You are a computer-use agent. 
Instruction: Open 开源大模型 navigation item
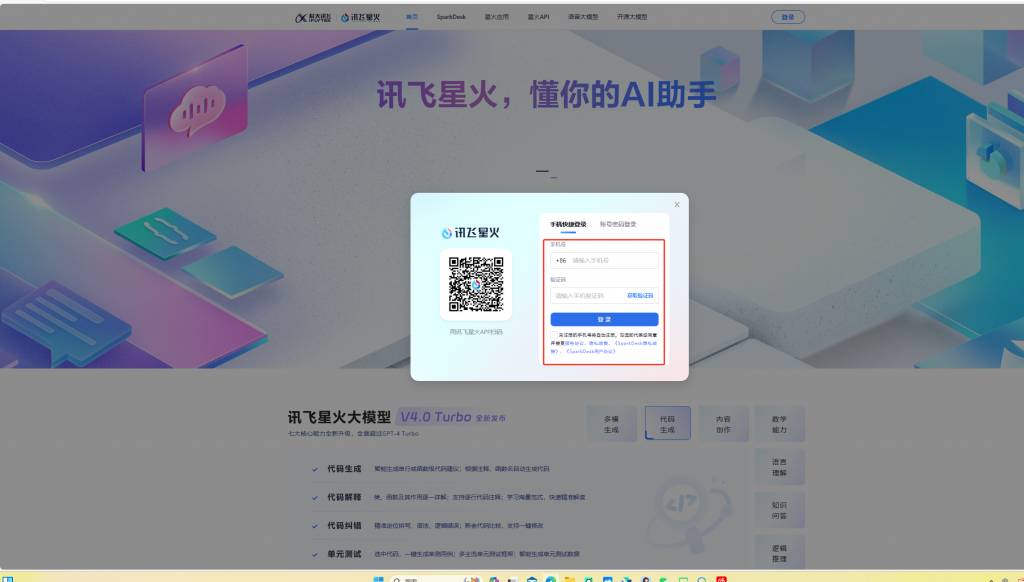[632, 17]
